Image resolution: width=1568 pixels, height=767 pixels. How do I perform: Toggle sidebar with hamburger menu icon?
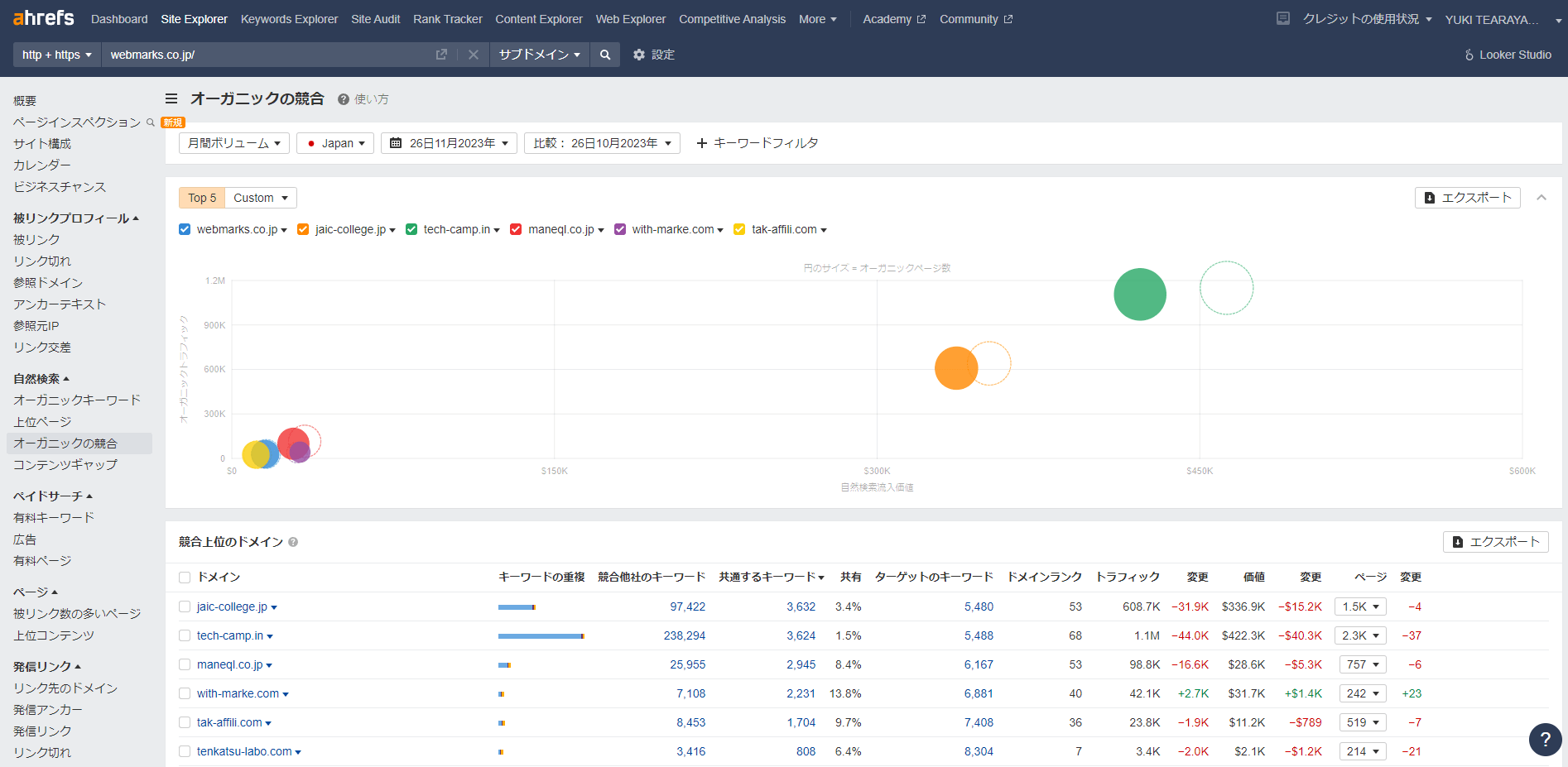coord(171,98)
